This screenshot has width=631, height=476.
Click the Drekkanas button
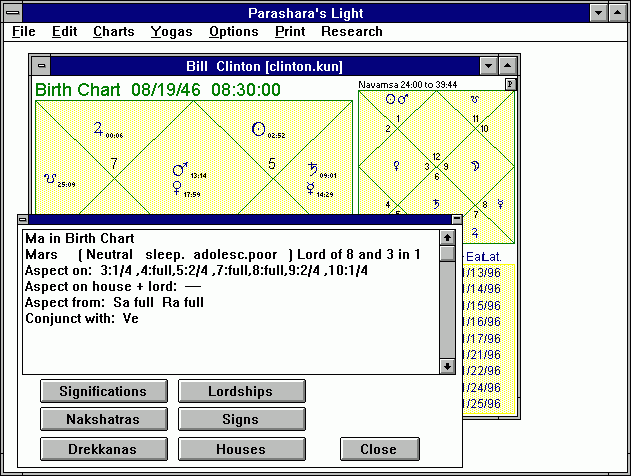(103, 449)
